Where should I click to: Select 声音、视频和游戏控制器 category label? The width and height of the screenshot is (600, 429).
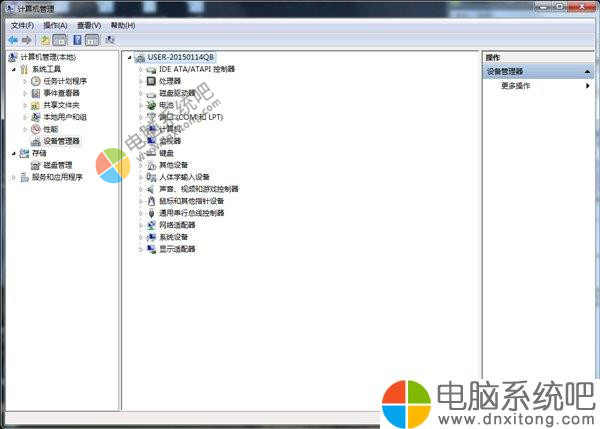199,189
